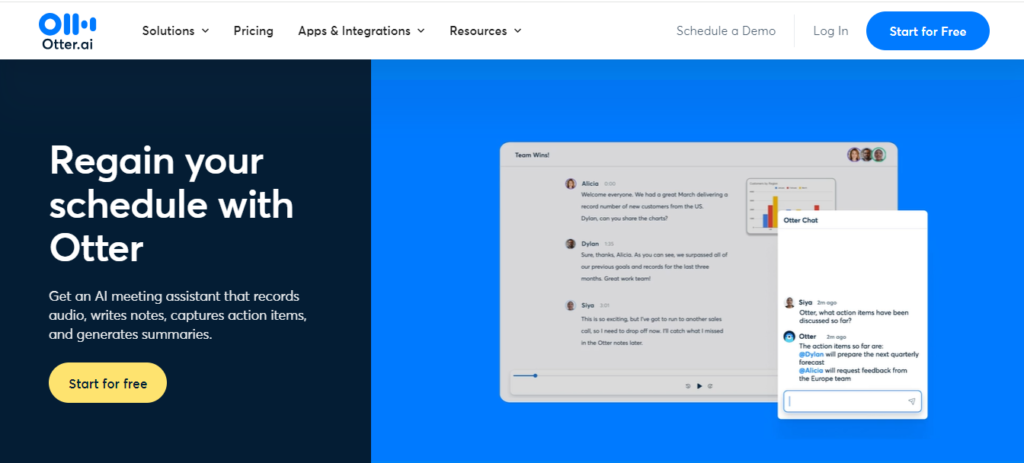Viewport: 1024px width, 463px height.
Task: Click the name Dylan in the transcript
Action: [590, 244]
